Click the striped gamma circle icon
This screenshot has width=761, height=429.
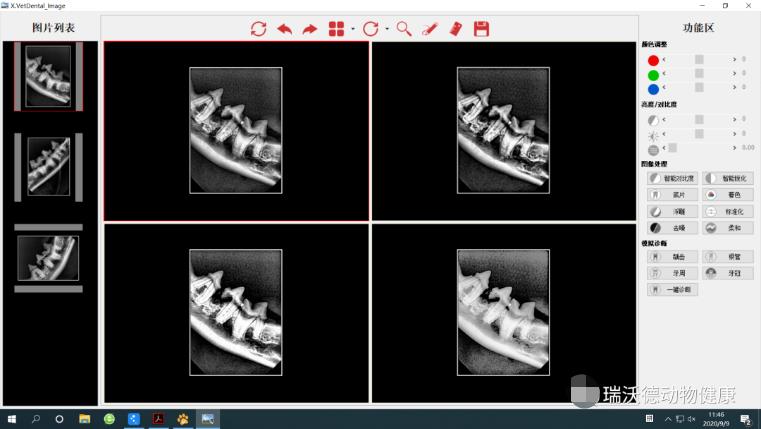[x=653, y=150]
